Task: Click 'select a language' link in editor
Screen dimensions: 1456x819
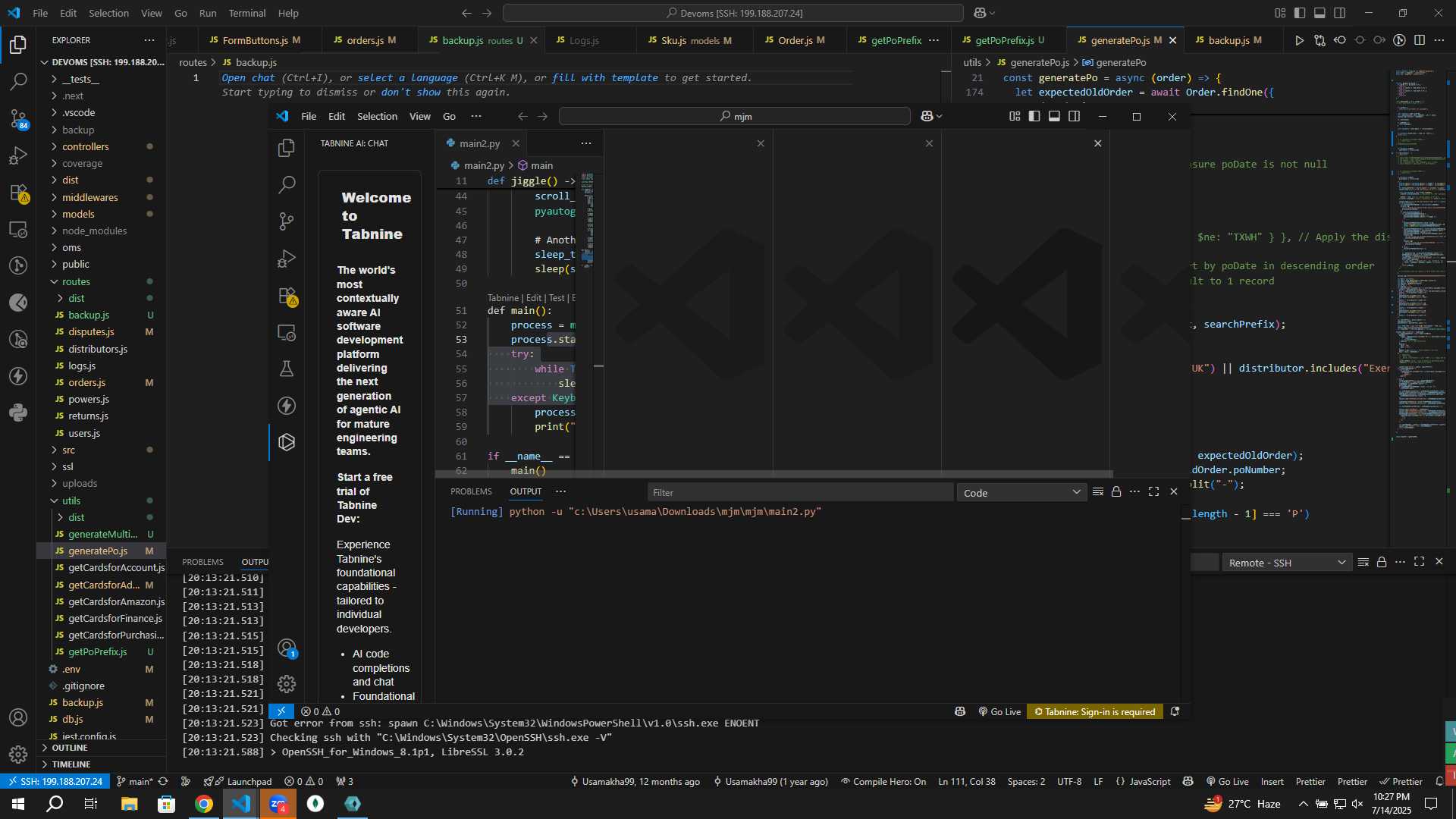Action: 407,77
